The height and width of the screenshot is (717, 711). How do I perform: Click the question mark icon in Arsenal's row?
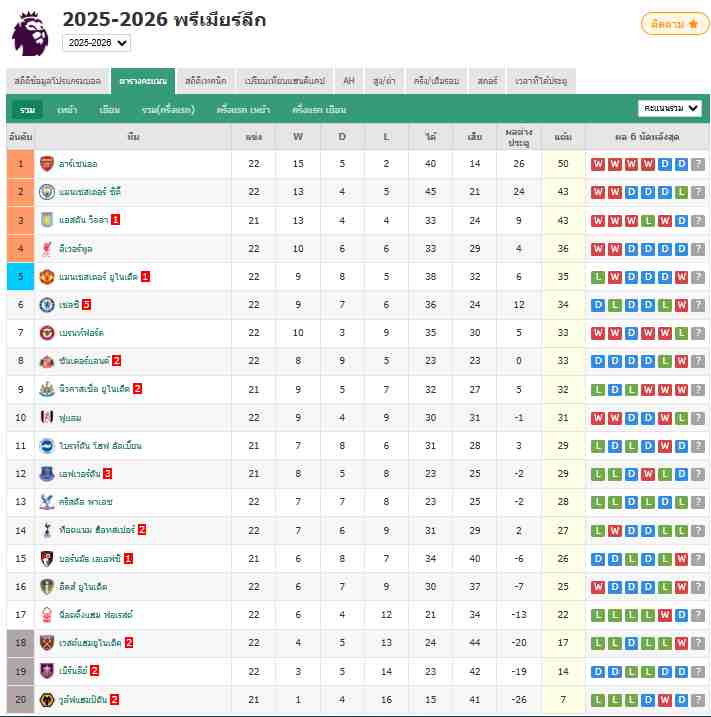[698, 164]
